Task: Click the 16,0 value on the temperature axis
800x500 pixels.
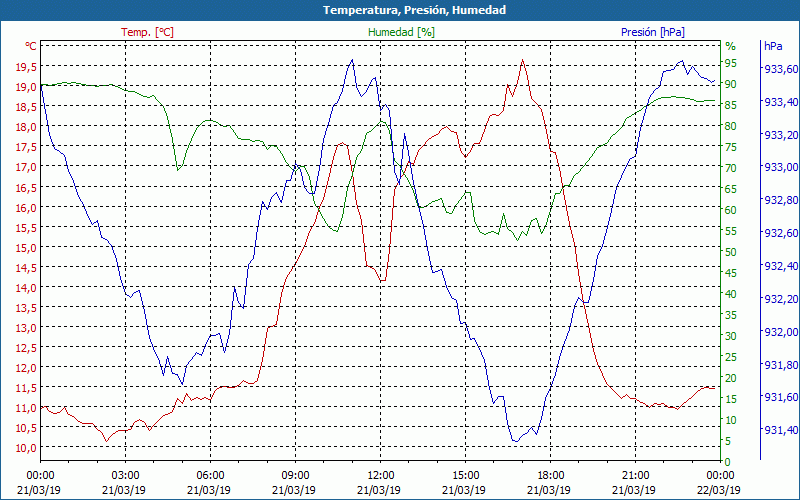Action: [24, 208]
